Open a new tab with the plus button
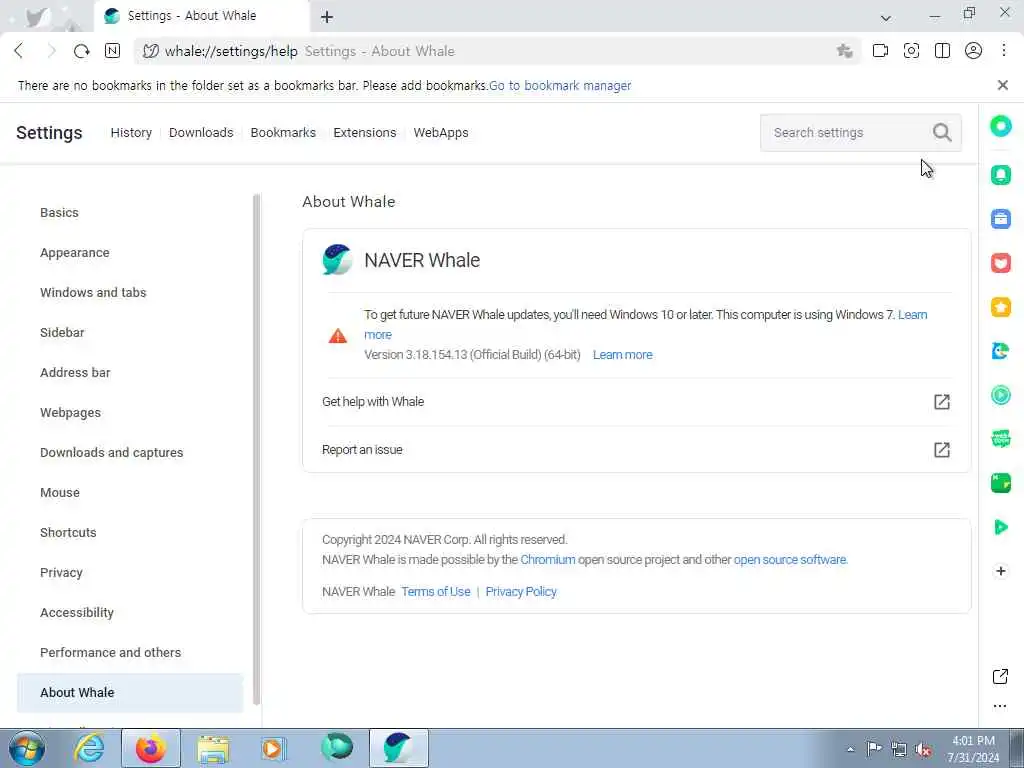The width and height of the screenshot is (1024, 768). pos(327,17)
